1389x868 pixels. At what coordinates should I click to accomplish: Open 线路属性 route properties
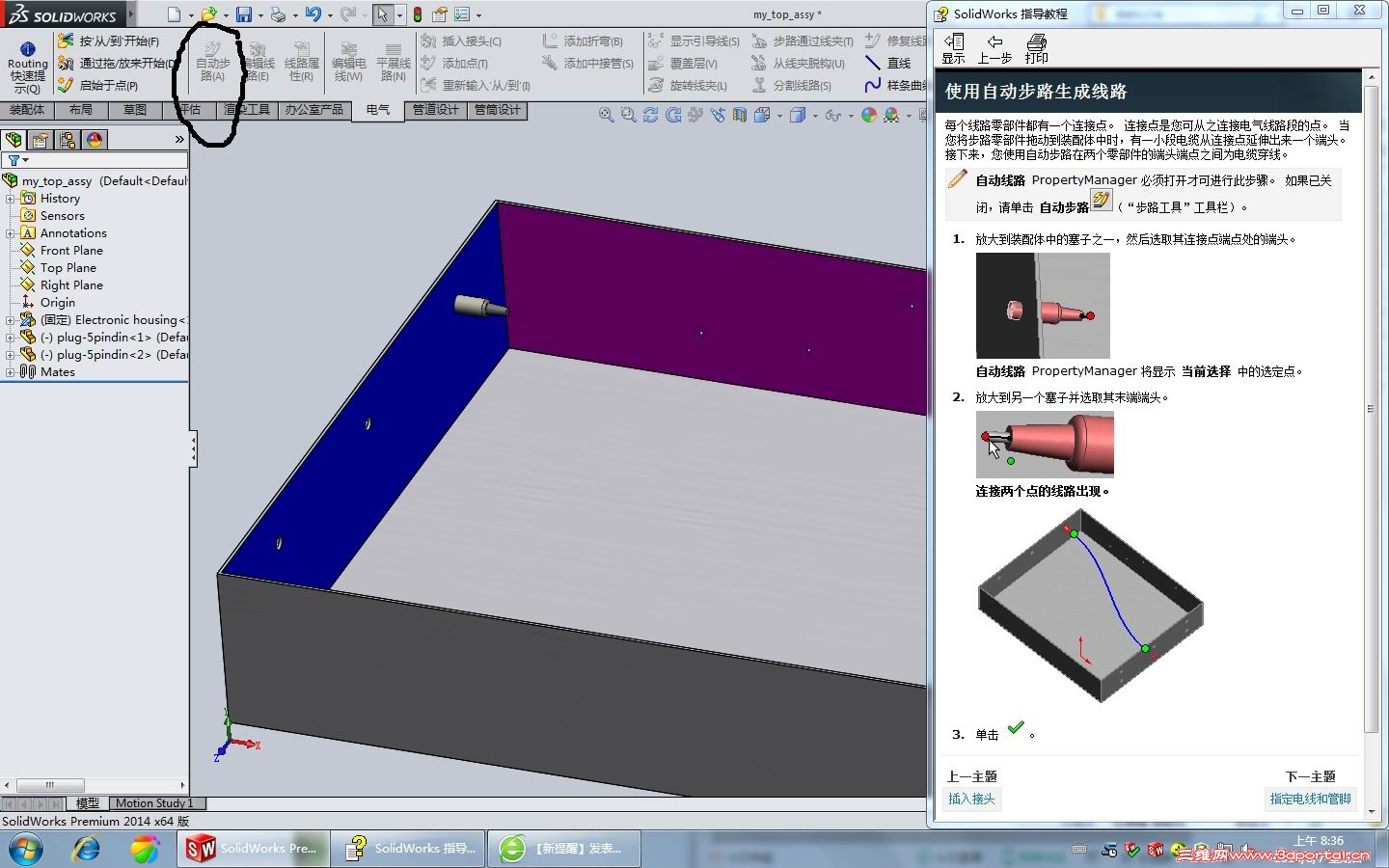coord(302,61)
